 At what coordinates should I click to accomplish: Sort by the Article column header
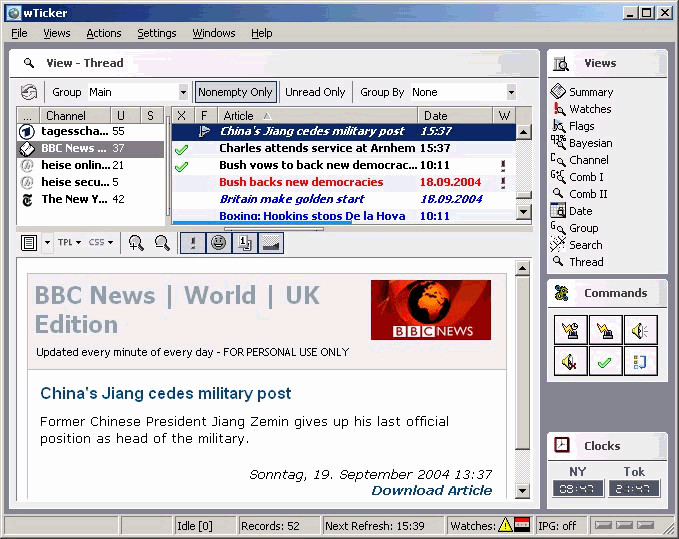click(x=317, y=116)
